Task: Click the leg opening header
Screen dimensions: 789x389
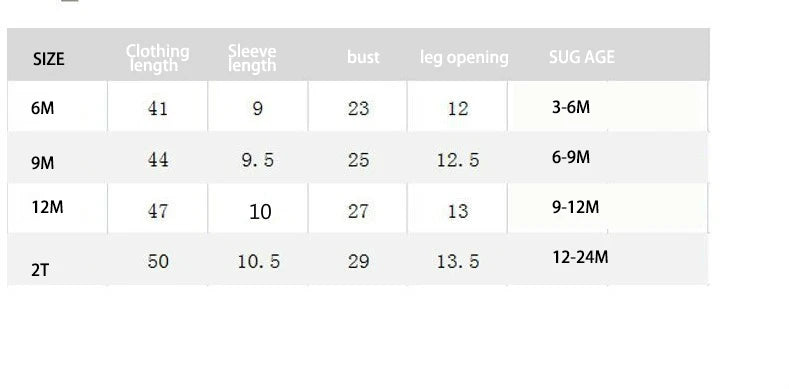Action: (x=464, y=58)
